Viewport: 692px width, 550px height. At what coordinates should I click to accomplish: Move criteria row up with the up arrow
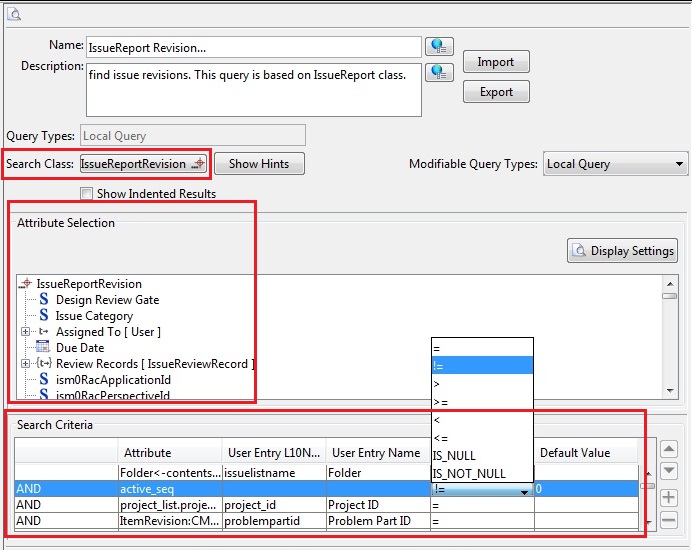pyautogui.click(x=669, y=450)
